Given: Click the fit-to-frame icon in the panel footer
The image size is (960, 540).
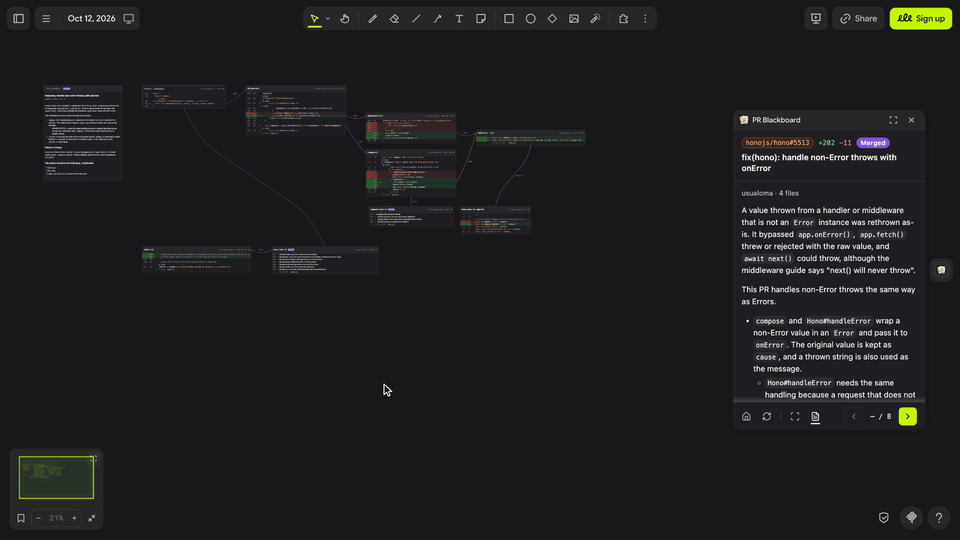Looking at the screenshot, I should [795, 416].
